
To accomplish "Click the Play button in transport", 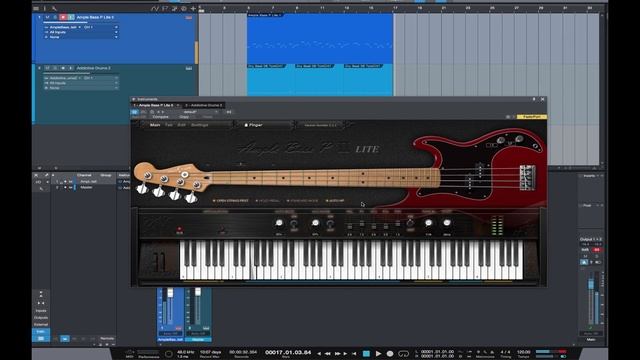I will coord(378,353).
